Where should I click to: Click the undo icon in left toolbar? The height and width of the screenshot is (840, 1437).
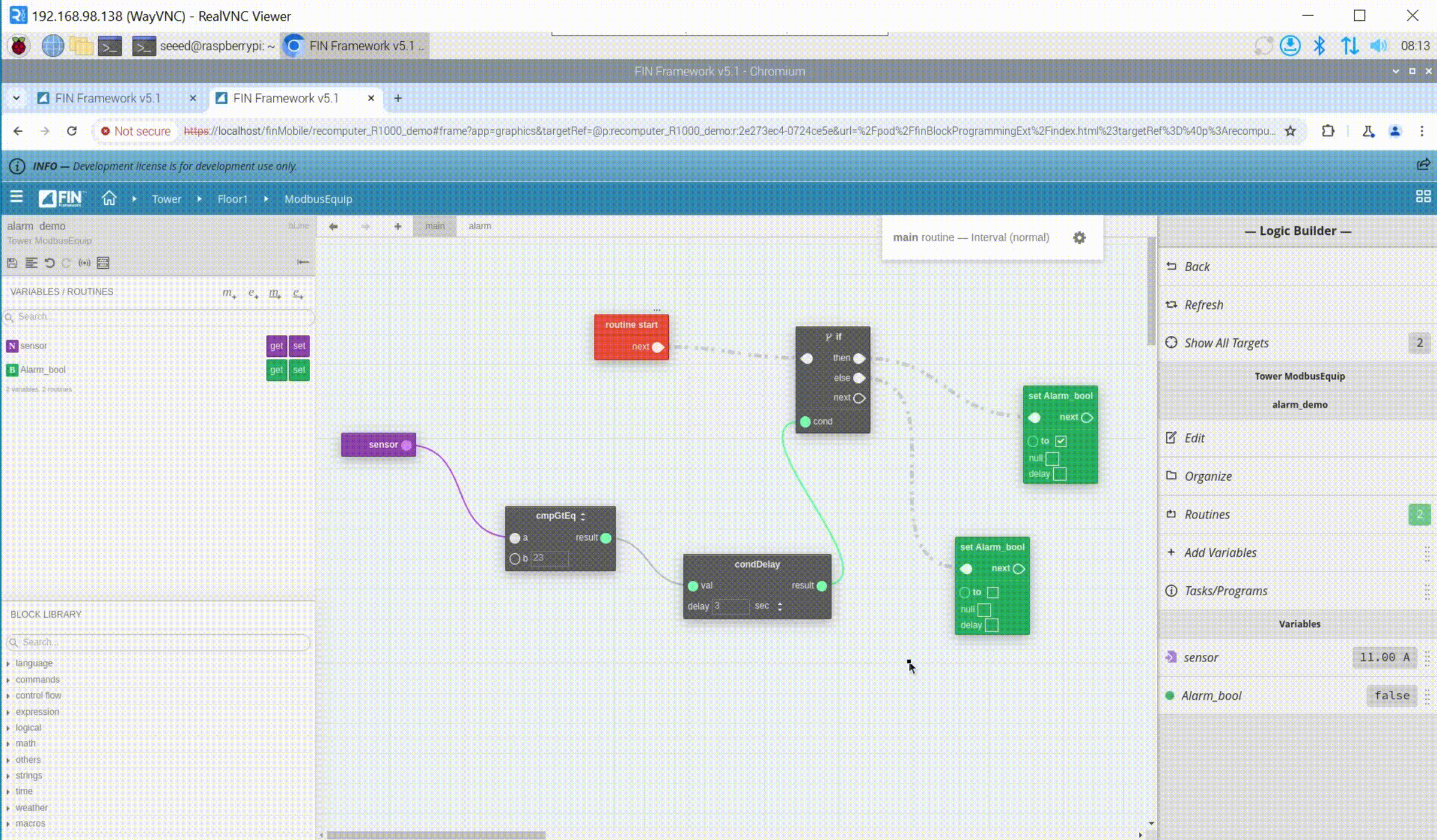(50, 263)
